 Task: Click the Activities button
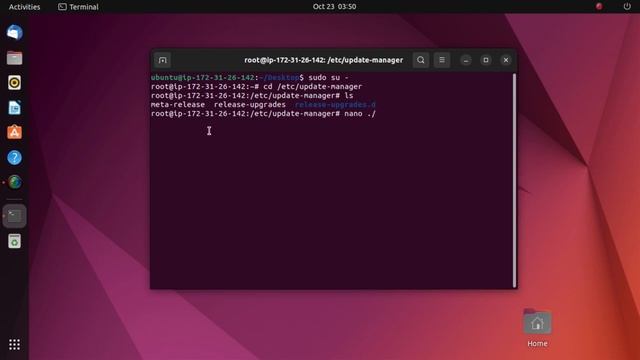point(24,7)
